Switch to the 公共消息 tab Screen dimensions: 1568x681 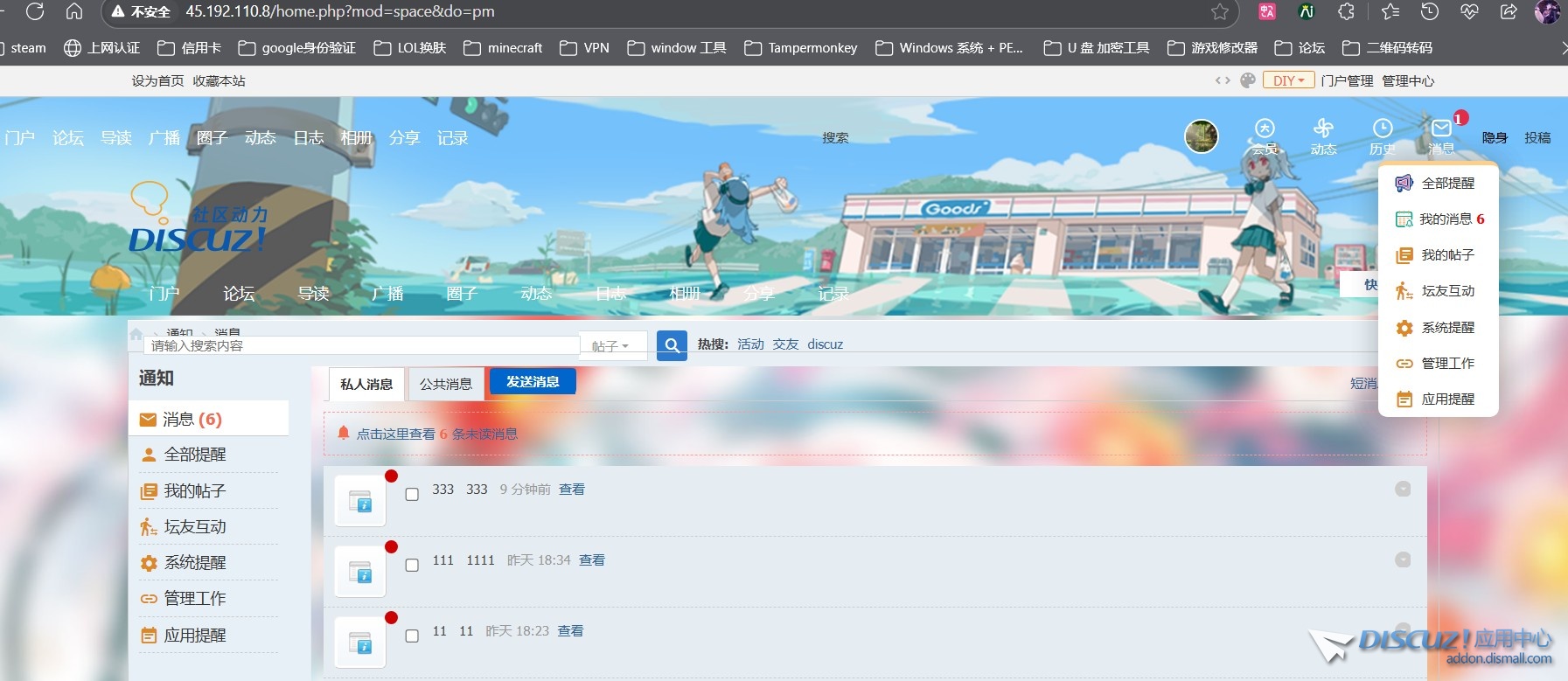[x=445, y=384]
